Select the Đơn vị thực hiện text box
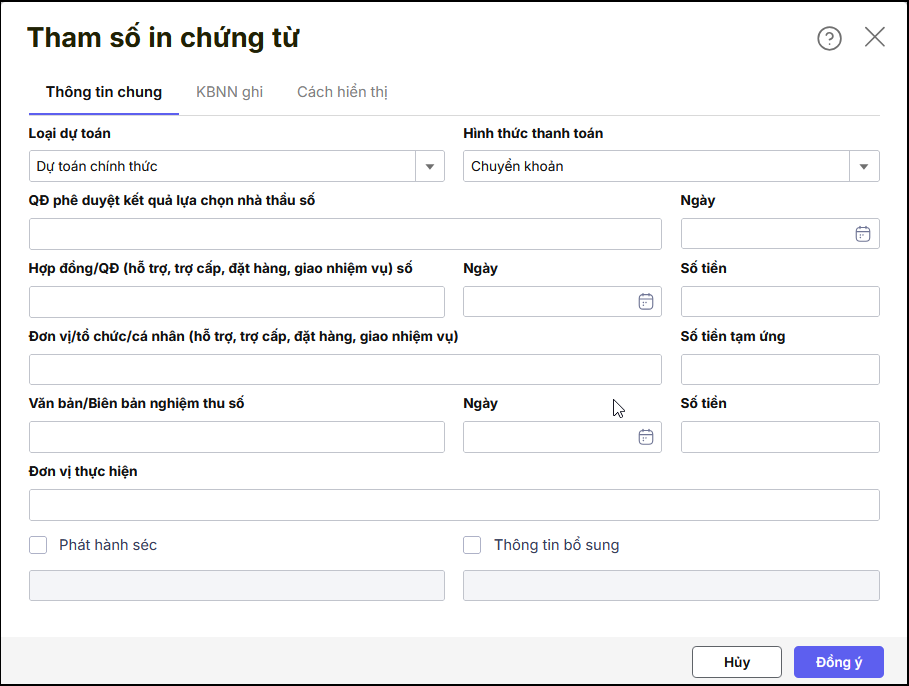Screen dimensions: 909x686 [x=453, y=505]
